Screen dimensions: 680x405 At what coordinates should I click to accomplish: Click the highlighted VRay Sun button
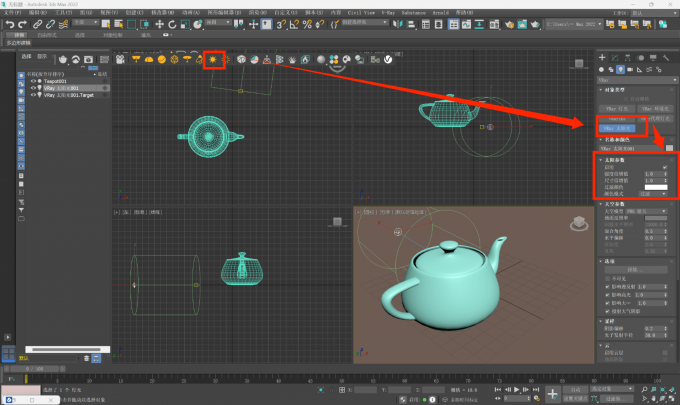point(617,128)
